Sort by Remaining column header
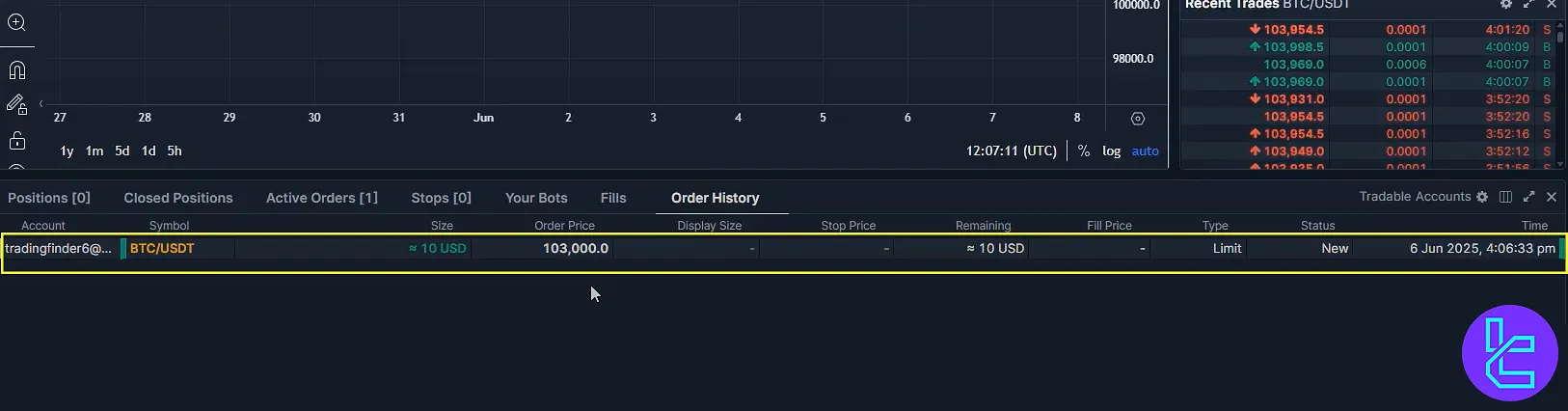Viewport: 1568px width, 411px height. pyautogui.click(x=984, y=226)
